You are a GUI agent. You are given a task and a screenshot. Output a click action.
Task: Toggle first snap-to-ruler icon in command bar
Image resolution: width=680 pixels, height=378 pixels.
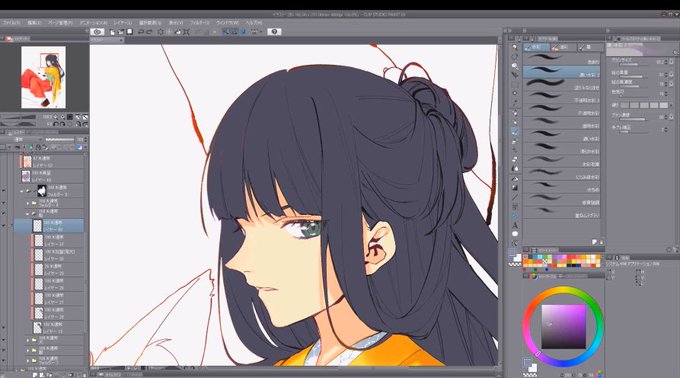tap(226, 32)
